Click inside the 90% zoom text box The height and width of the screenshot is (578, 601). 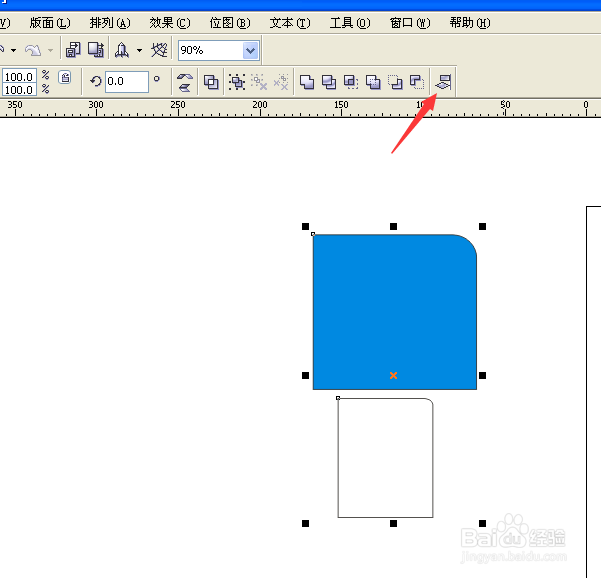click(x=210, y=50)
